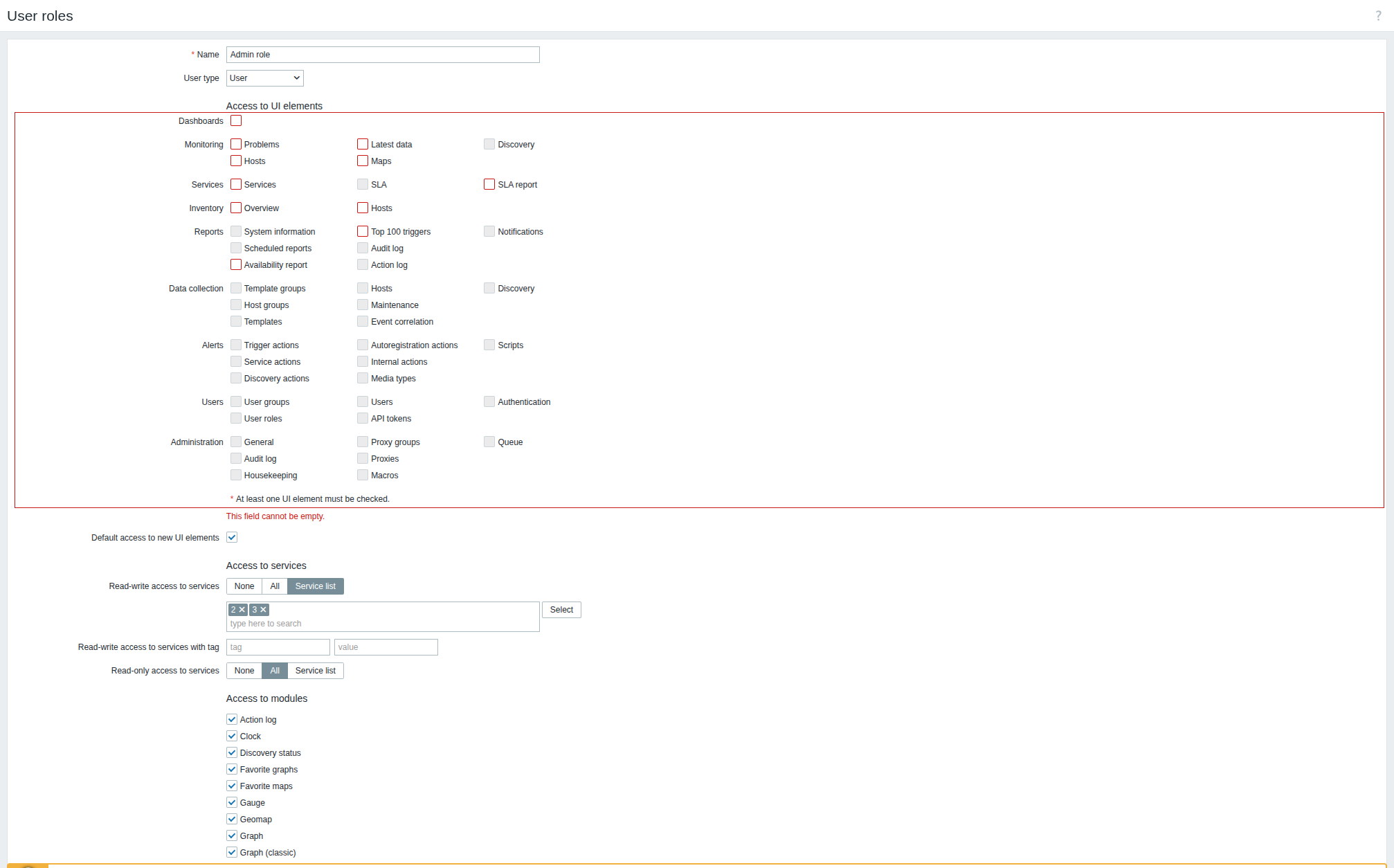The width and height of the screenshot is (1394, 868).
Task: Click the Name text field
Action: coord(382,55)
